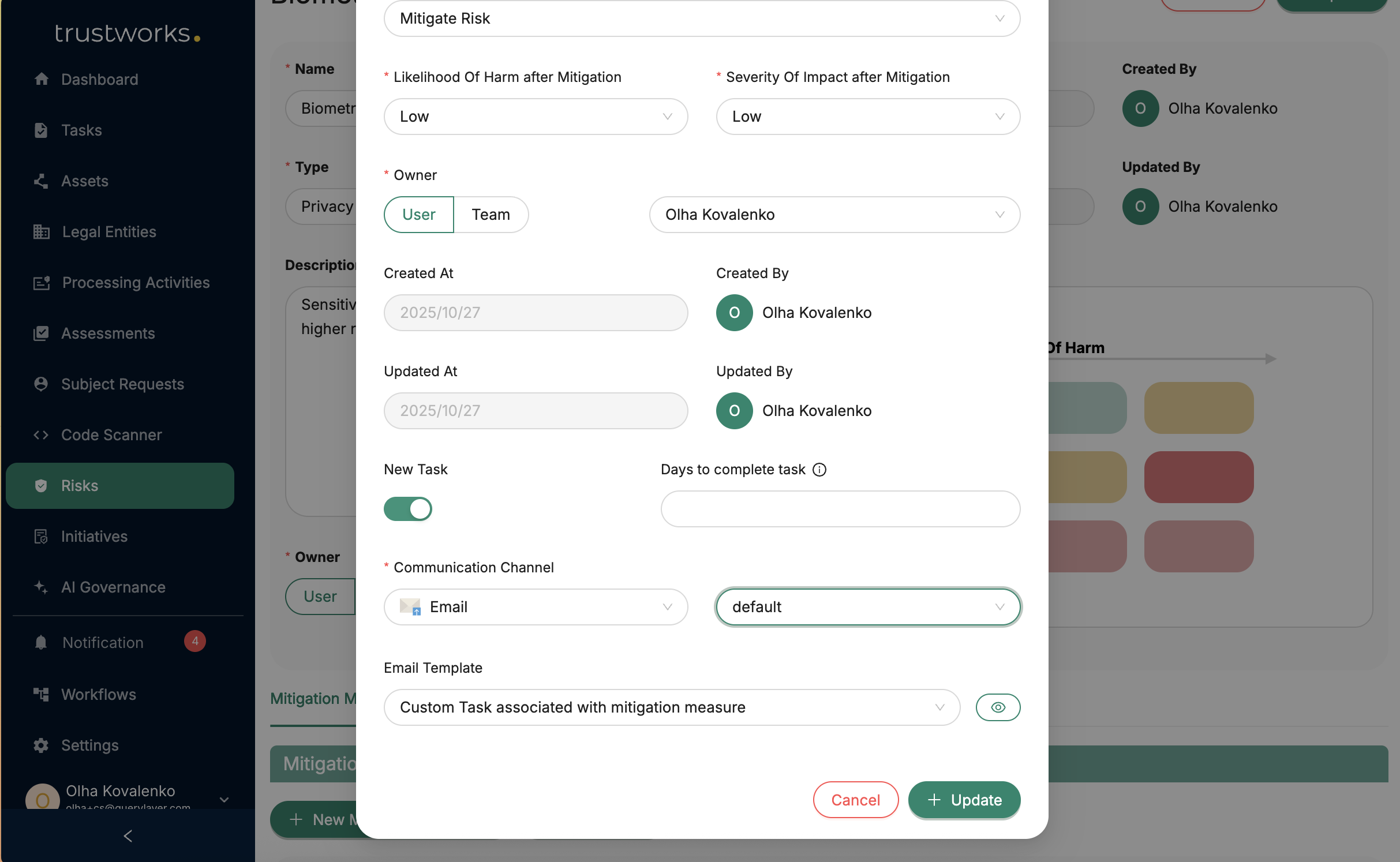Click the AI Governance sparkle icon
The height and width of the screenshot is (862, 1400).
pyautogui.click(x=41, y=587)
